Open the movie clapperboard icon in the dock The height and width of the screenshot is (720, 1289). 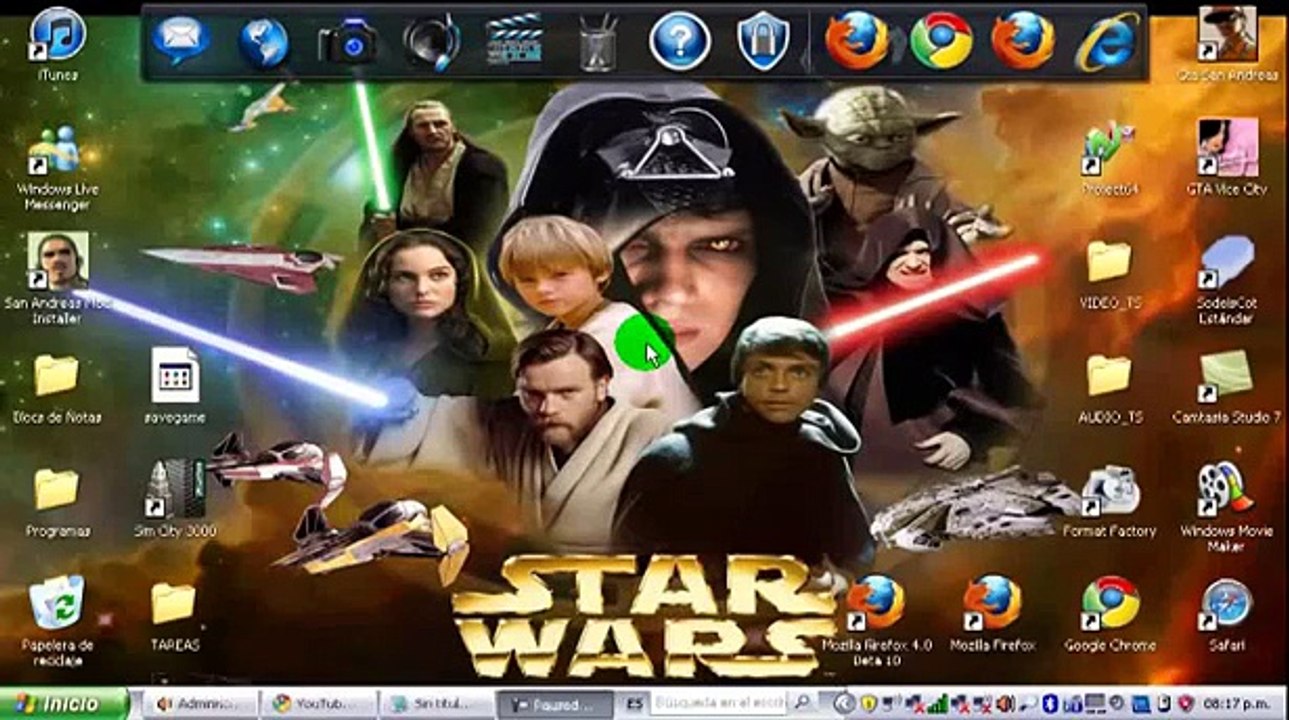[x=514, y=42]
